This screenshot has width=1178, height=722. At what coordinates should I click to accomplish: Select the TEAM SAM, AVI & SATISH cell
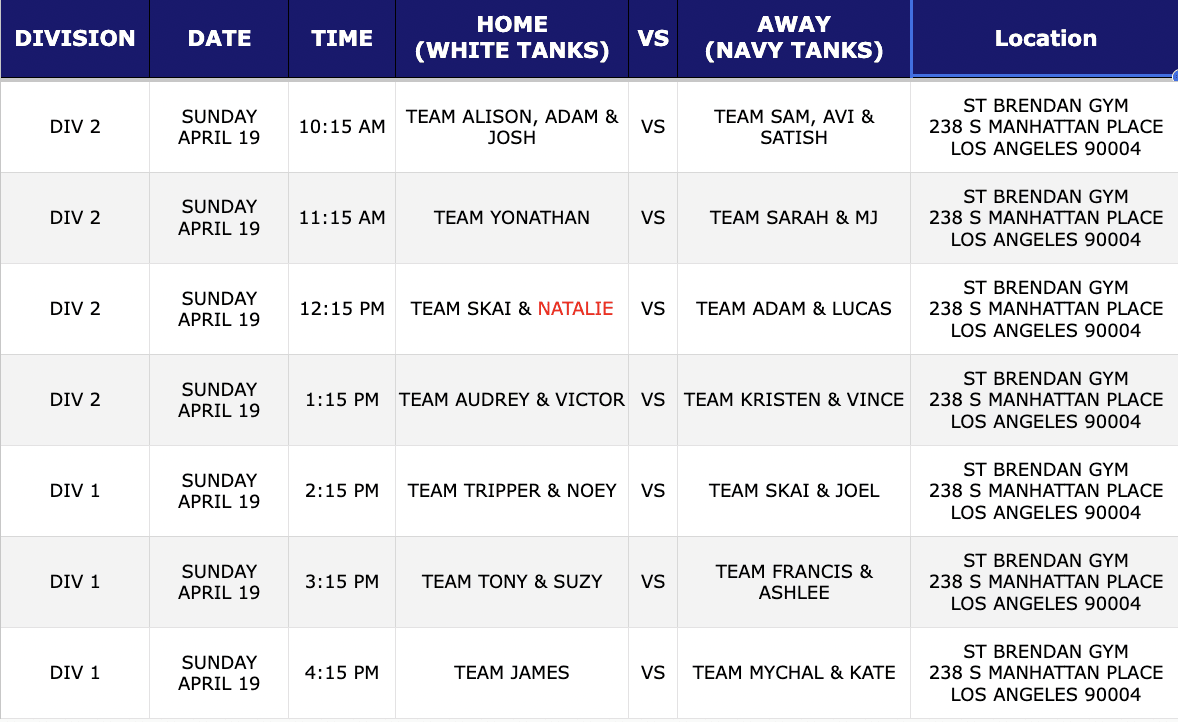pos(794,127)
